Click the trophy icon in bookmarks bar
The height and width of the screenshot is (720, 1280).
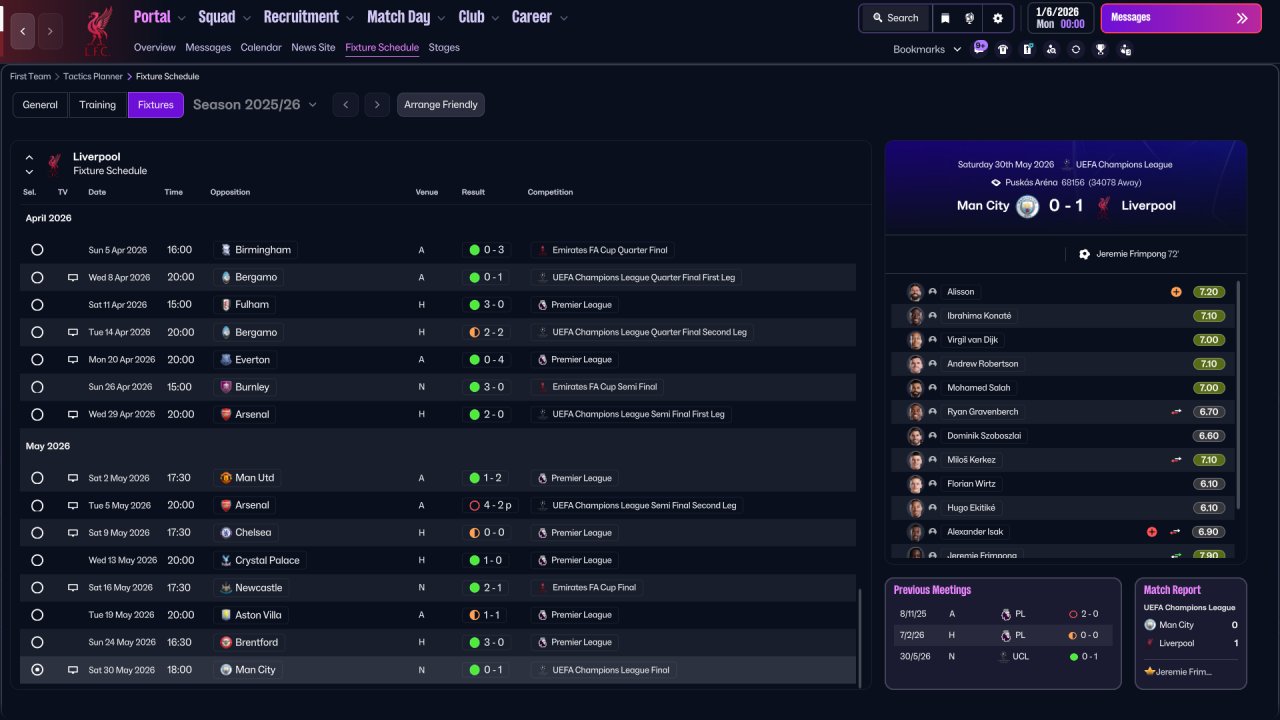point(1100,49)
